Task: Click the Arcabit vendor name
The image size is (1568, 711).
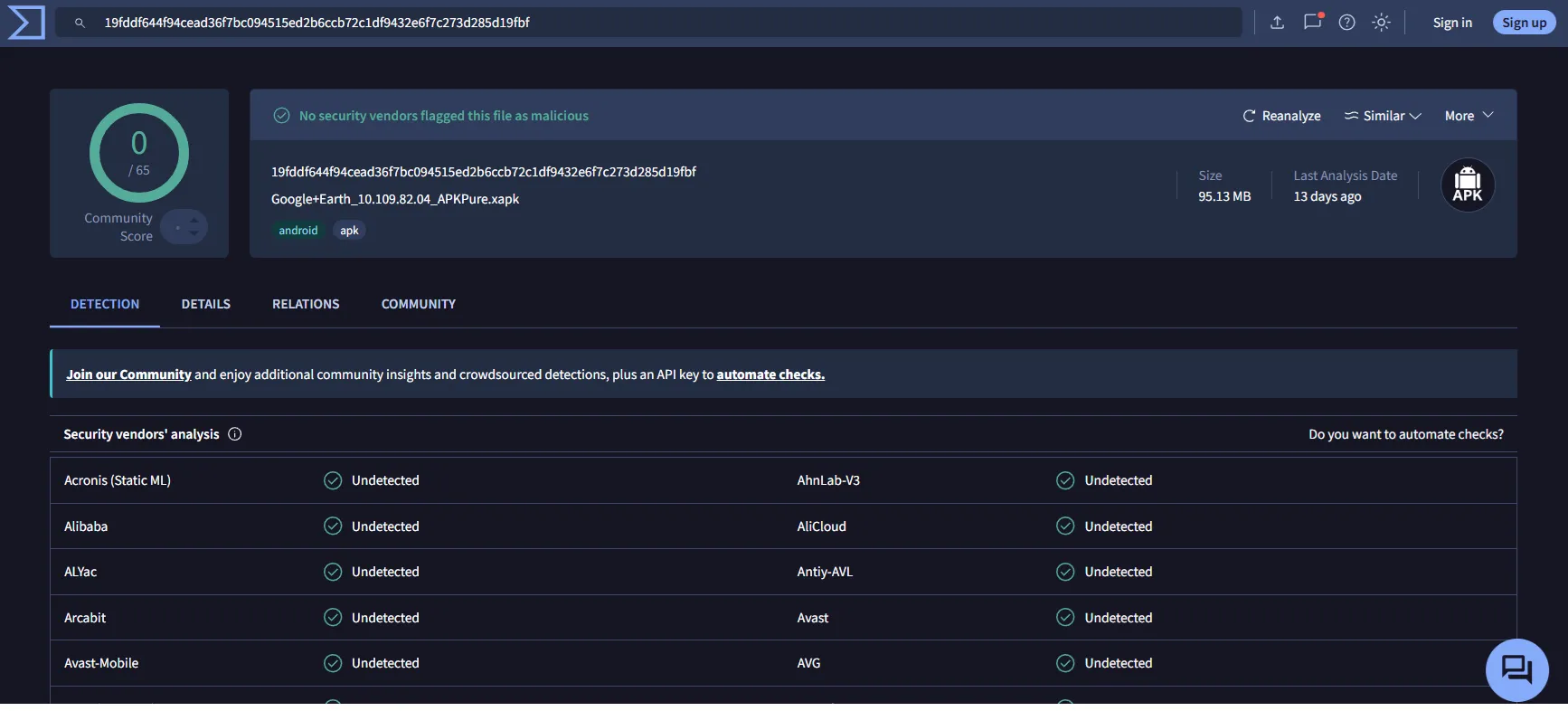Action: 85,618
